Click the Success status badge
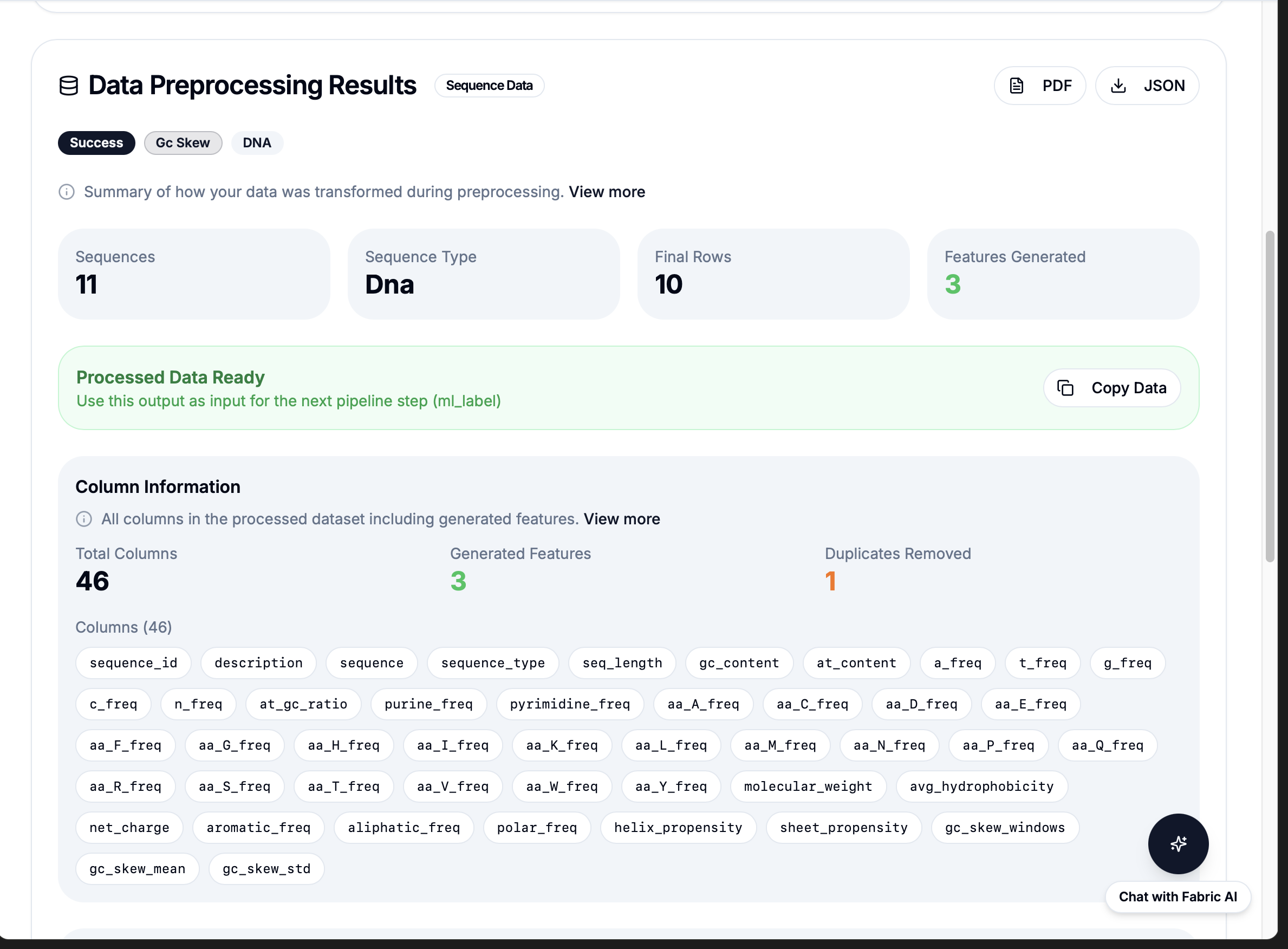 [x=96, y=143]
